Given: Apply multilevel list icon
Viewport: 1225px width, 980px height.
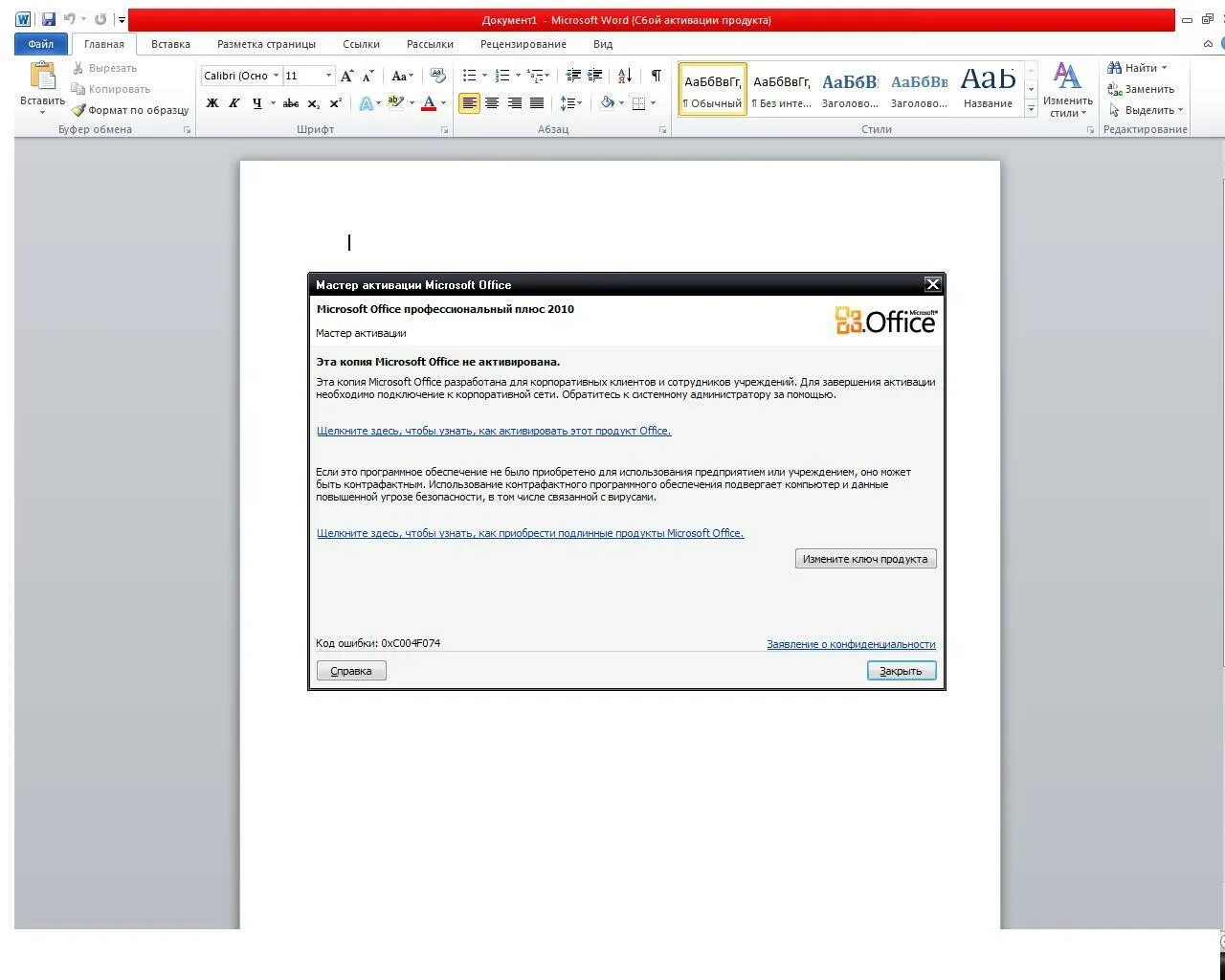Looking at the screenshot, I should click(x=535, y=76).
